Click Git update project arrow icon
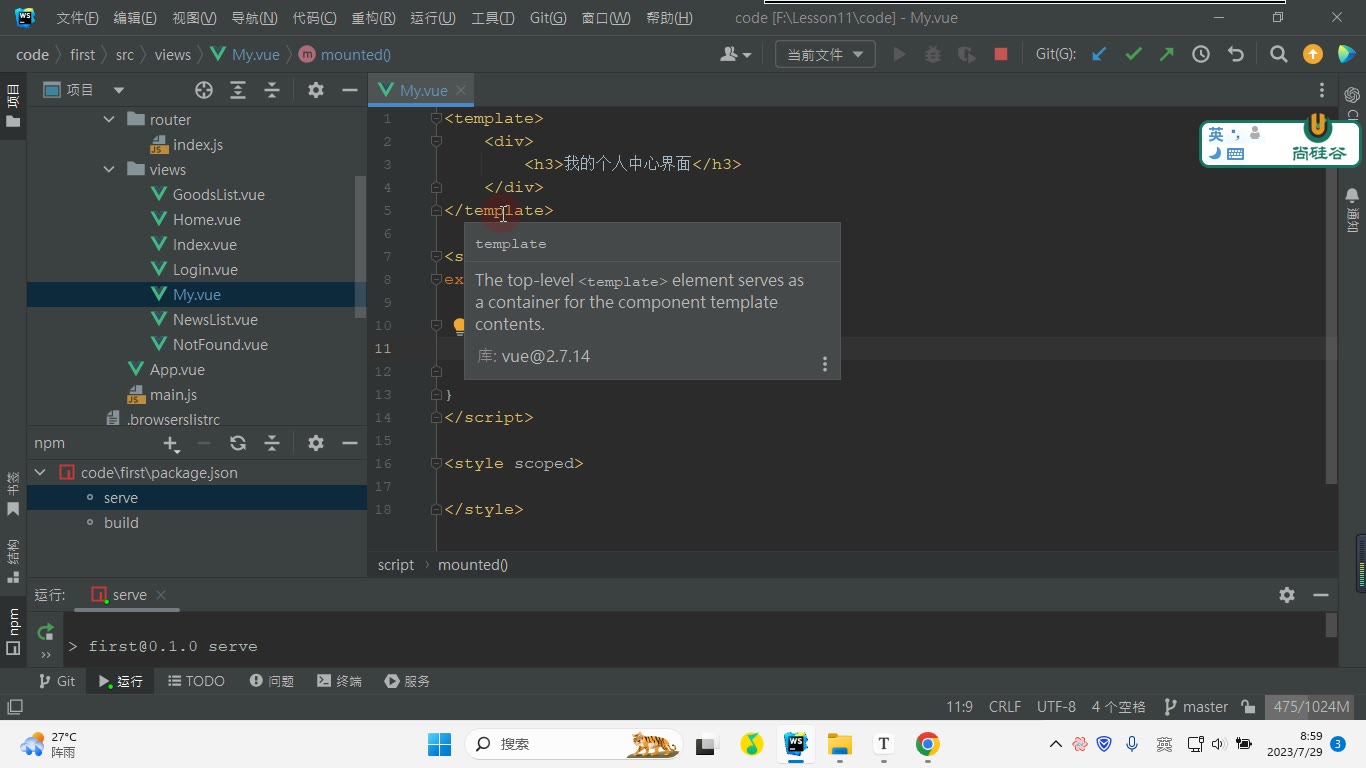The width and height of the screenshot is (1366, 768). (1099, 55)
